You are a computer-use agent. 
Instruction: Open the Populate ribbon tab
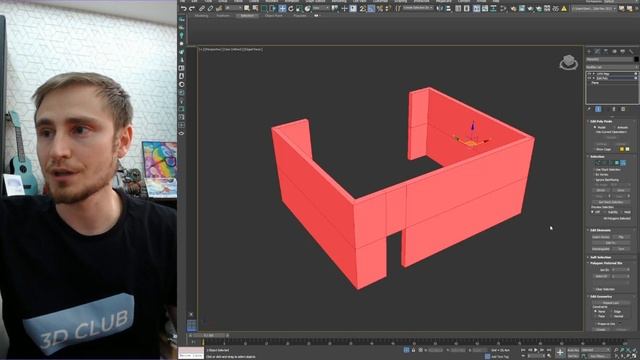(x=300, y=16)
